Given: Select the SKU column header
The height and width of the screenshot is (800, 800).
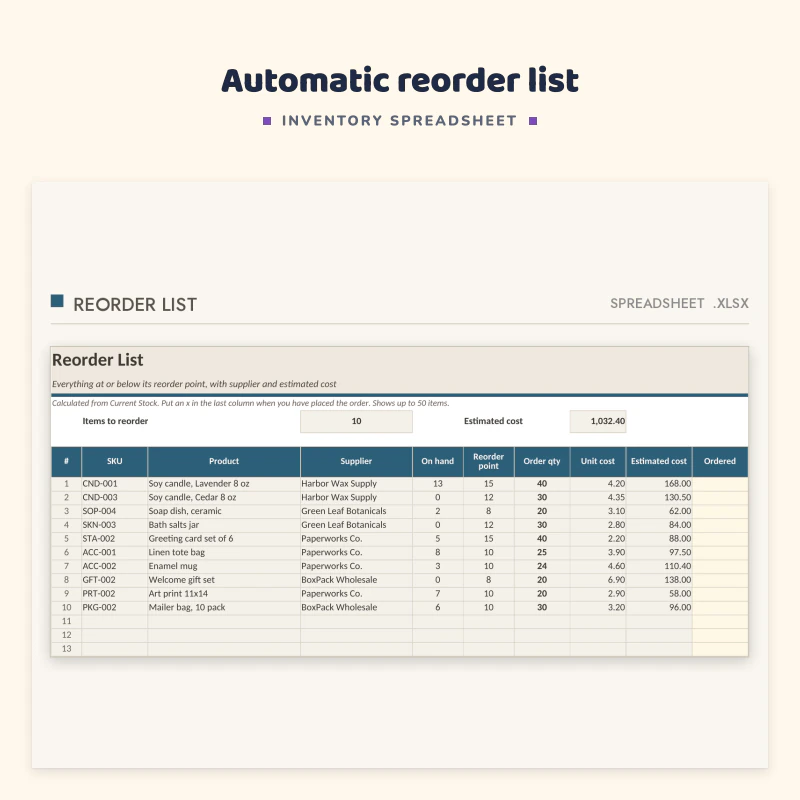Looking at the screenshot, I should (114, 461).
